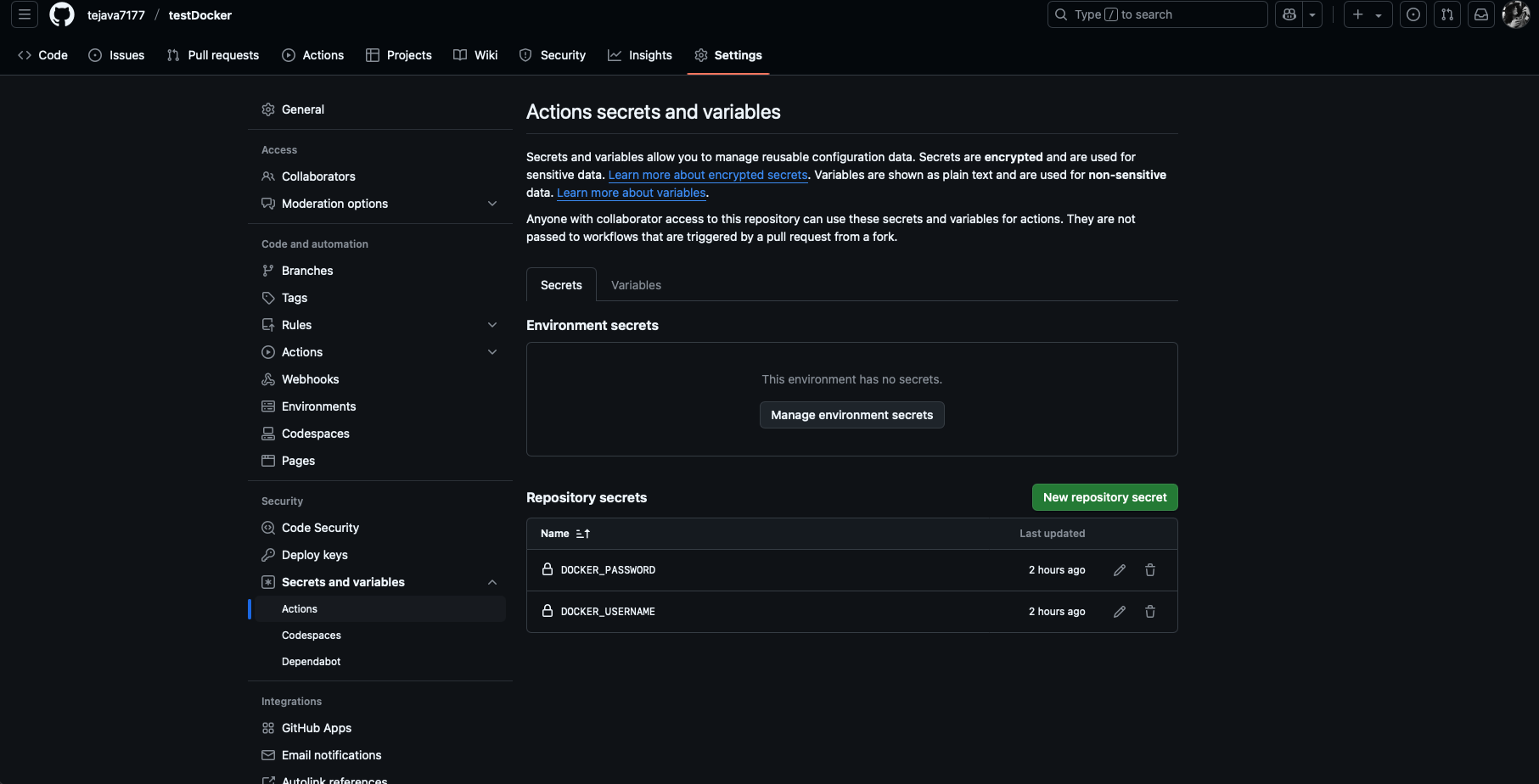Select the Settings tab
The height and width of the screenshot is (784, 1539).
click(728, 55)
